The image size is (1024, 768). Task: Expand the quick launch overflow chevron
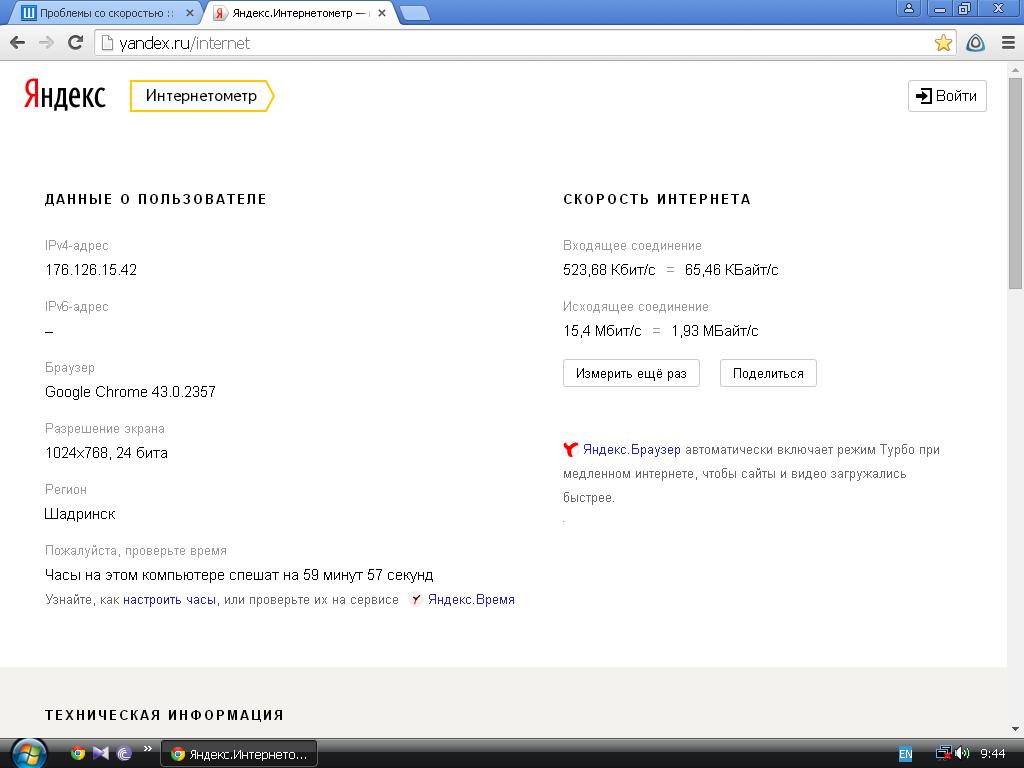pyautogui.click(x=148, y=748)
